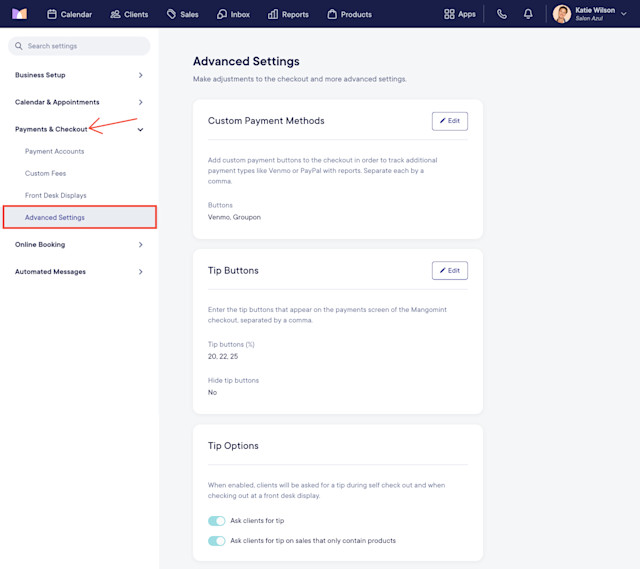Go to Products in top navigation
Image resolution: width=640 pixels, height=569 pixels.
tap(349, 14)
